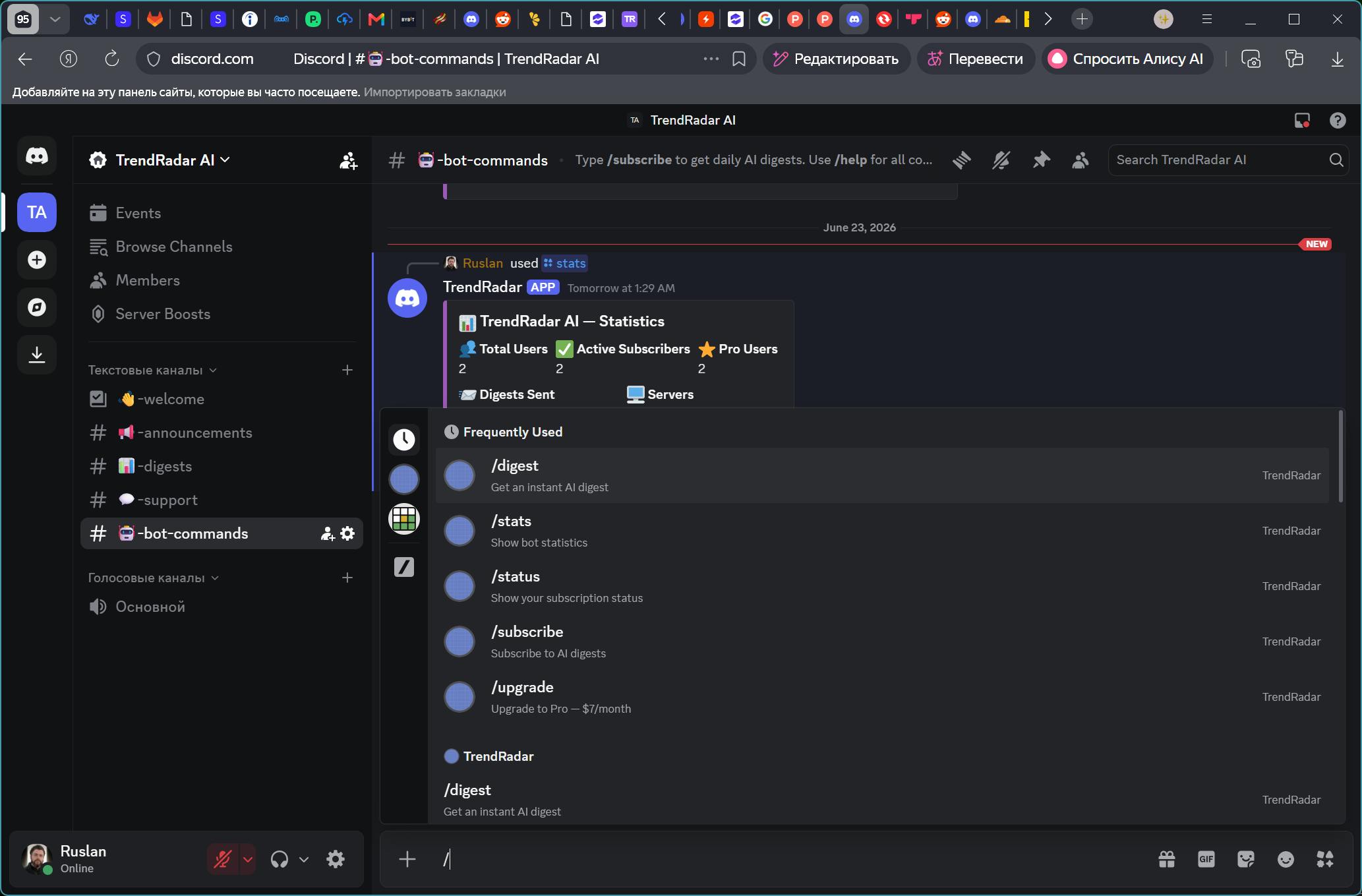Select the TA server icon
The height and width of the screenshot is (896, 1362).
coord(37,212)
